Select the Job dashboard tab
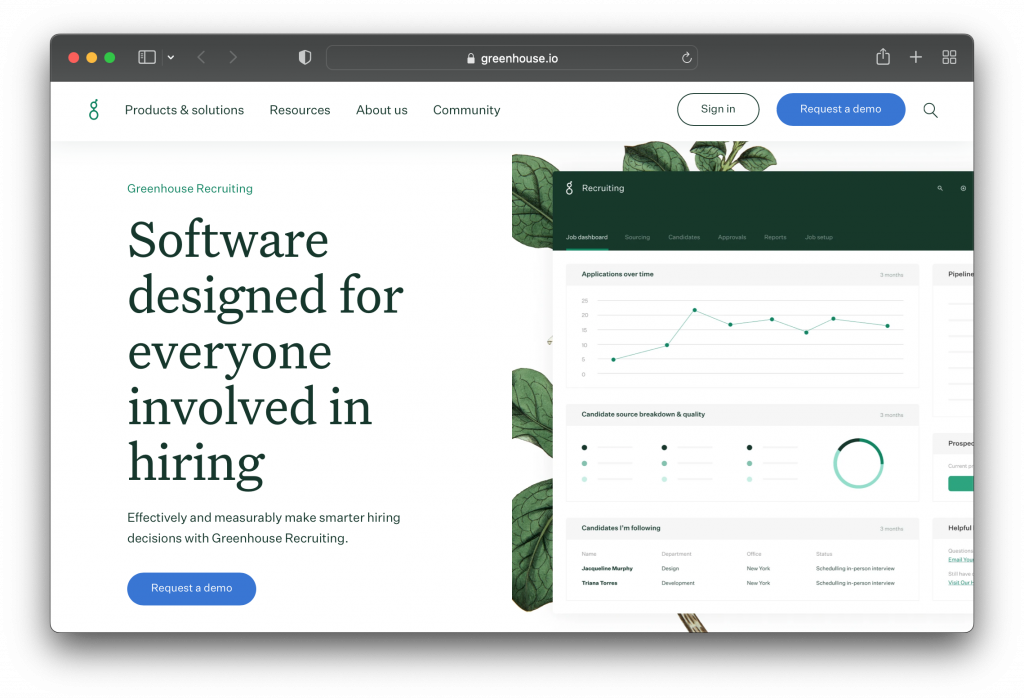 [586, 237]
